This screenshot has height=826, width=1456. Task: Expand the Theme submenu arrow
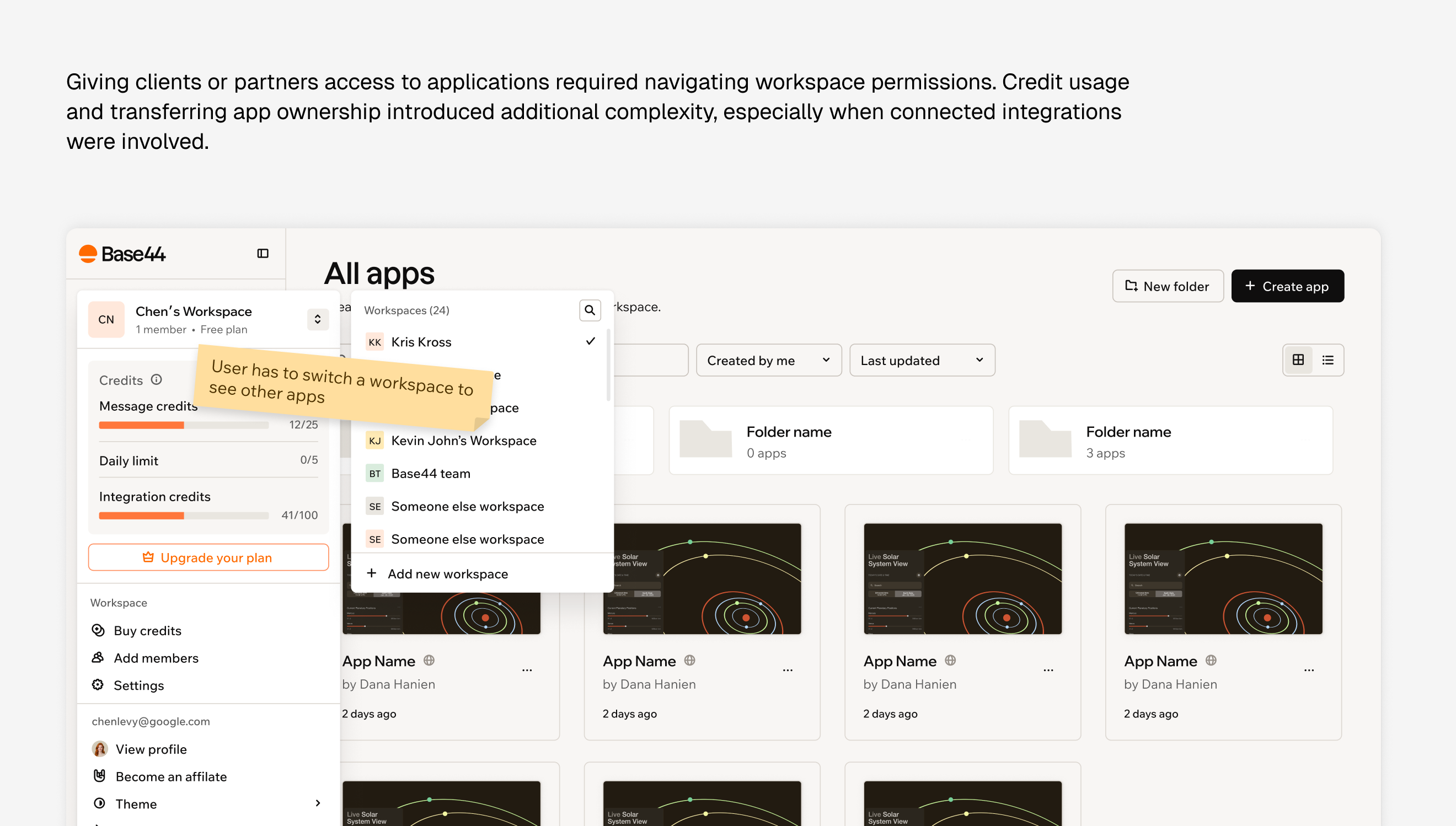tap(318, 803)
